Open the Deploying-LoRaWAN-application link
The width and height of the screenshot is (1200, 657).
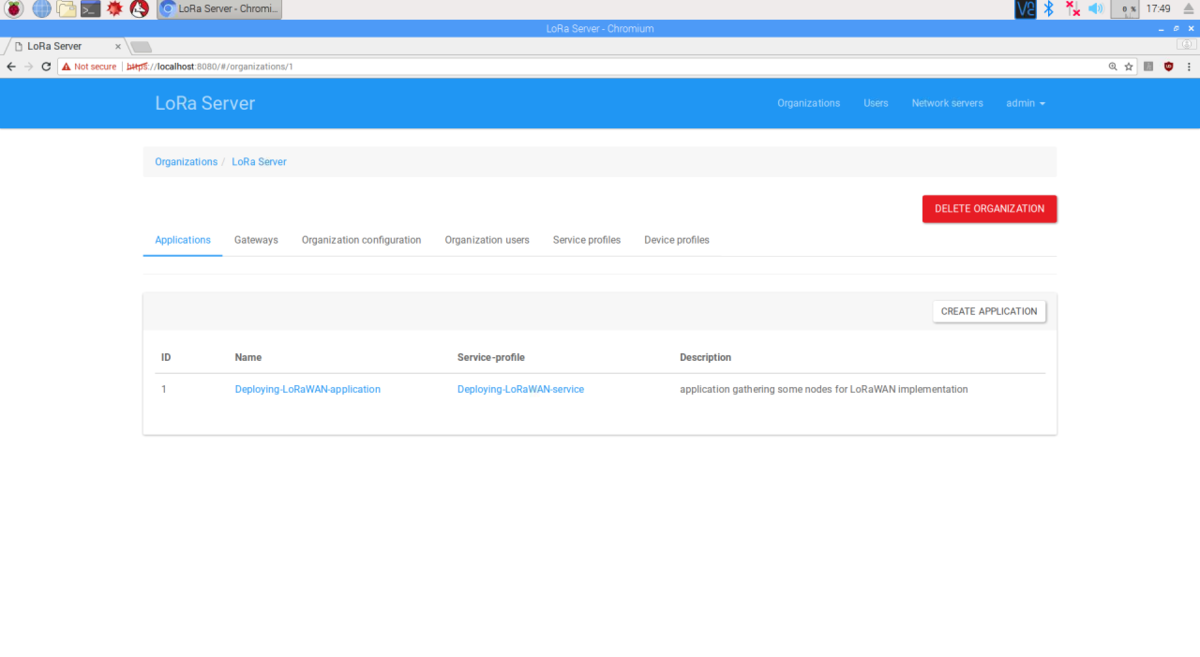(307, 389)
